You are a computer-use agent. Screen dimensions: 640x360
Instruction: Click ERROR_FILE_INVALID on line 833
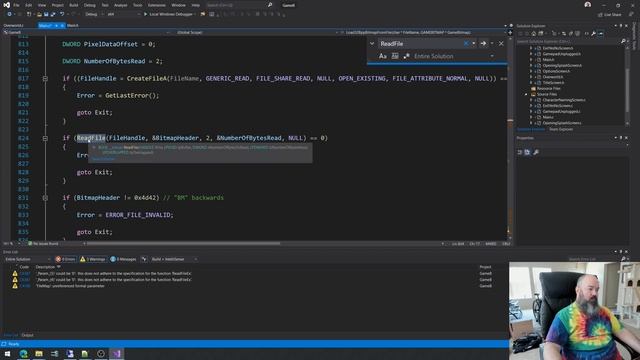tap(139, 215)
